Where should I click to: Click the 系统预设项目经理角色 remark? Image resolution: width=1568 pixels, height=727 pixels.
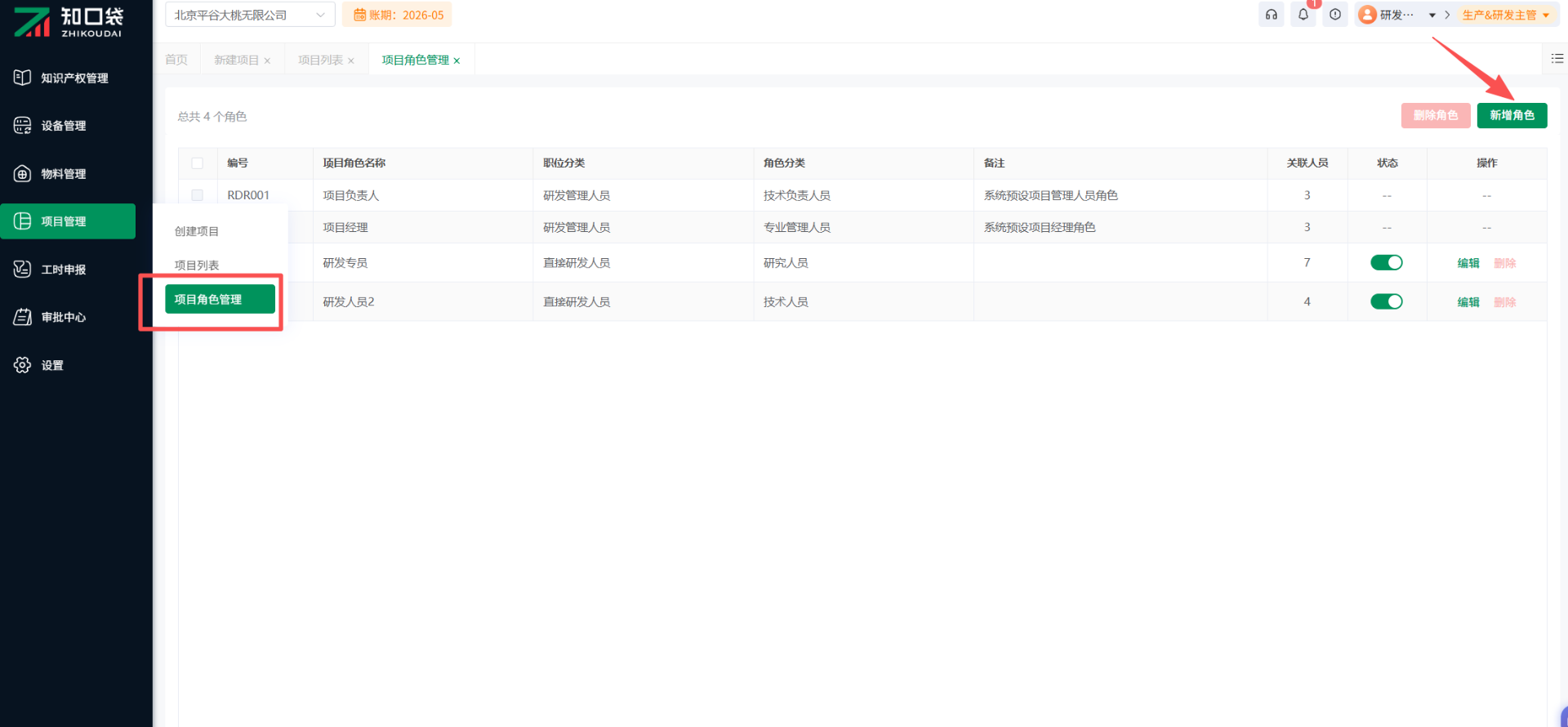(x=1040, y=227)
